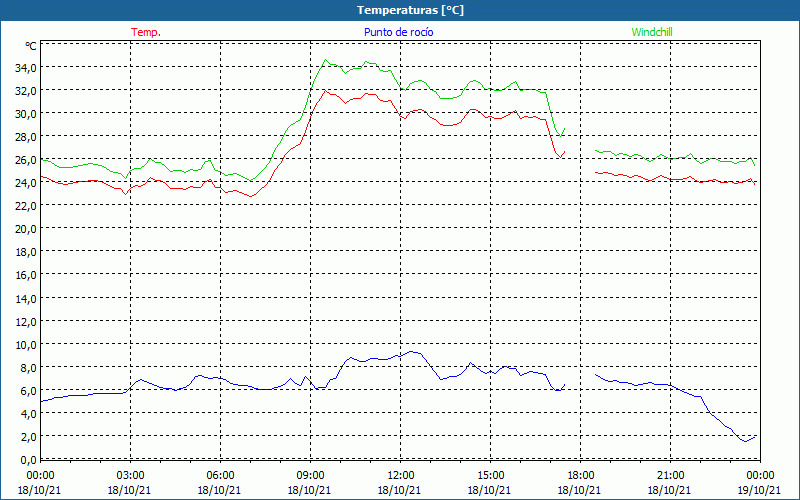Screen dimensions: 800x500
Task: Click the 03:00 time axis label
Action: (x=130, y=476)
